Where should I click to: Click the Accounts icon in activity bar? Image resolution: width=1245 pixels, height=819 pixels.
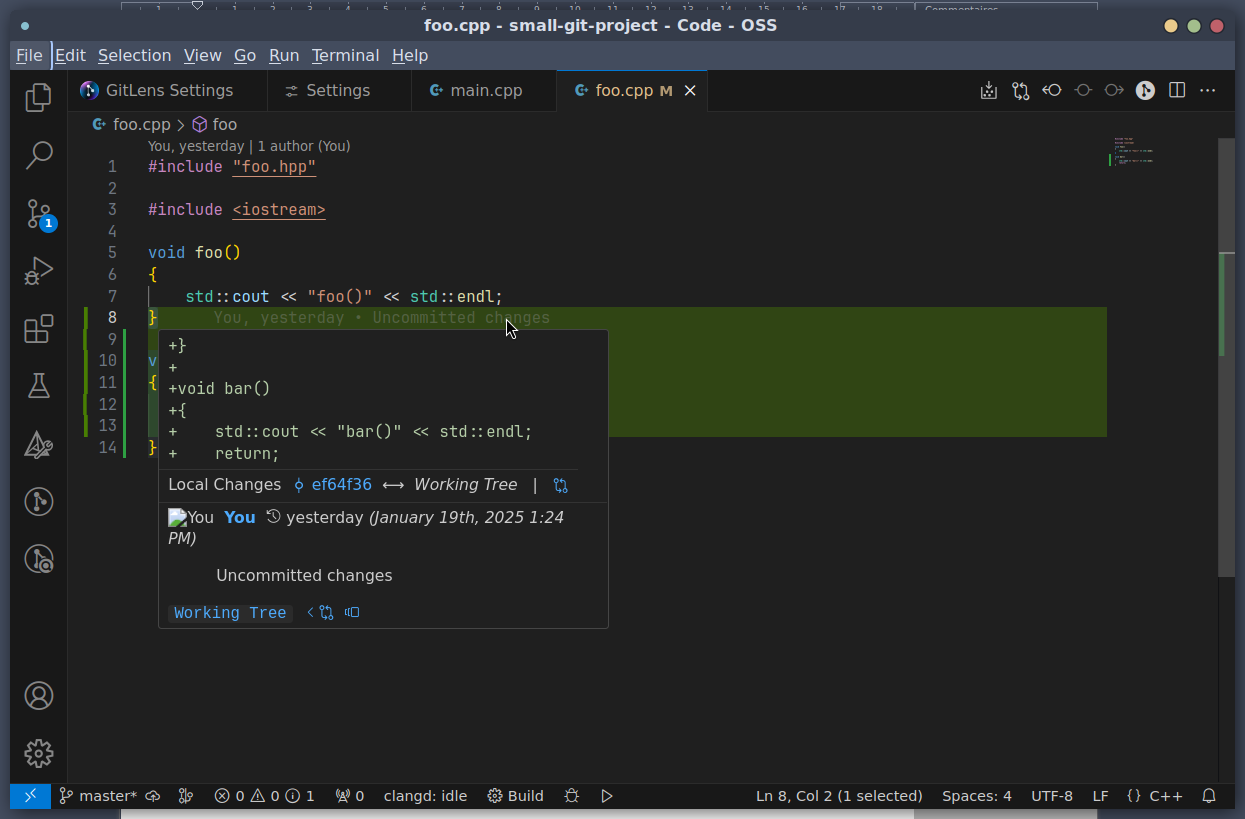[38, 696]
